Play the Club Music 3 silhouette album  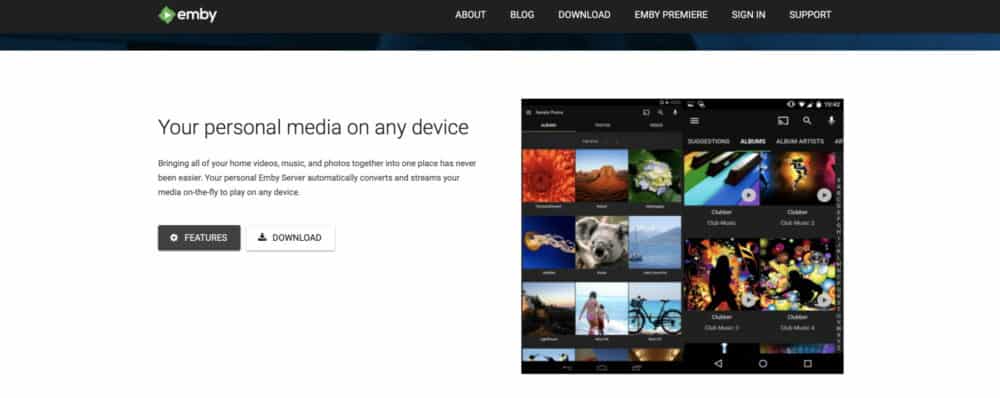click(x=749, y=300)
